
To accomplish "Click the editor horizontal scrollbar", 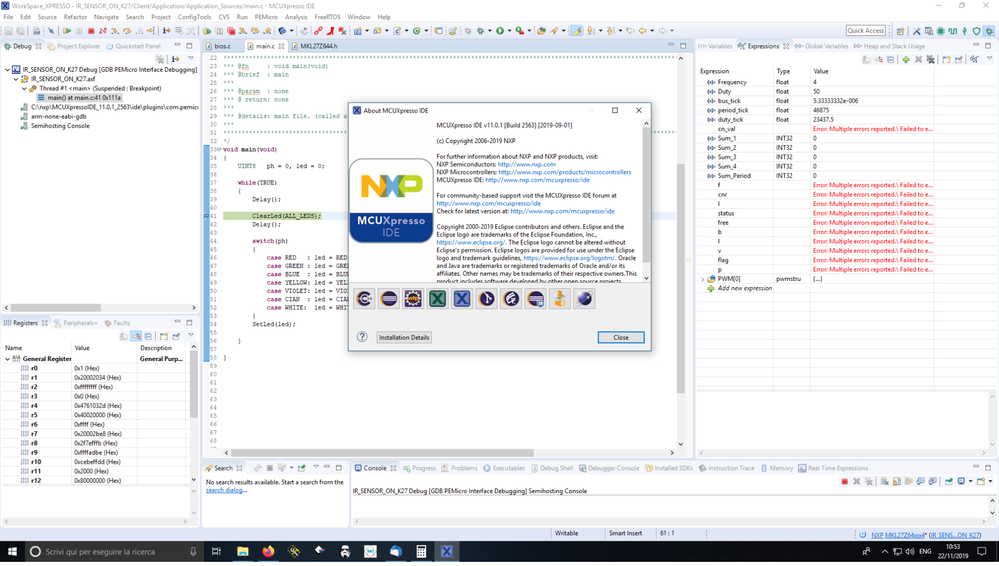I will (382, 453).
